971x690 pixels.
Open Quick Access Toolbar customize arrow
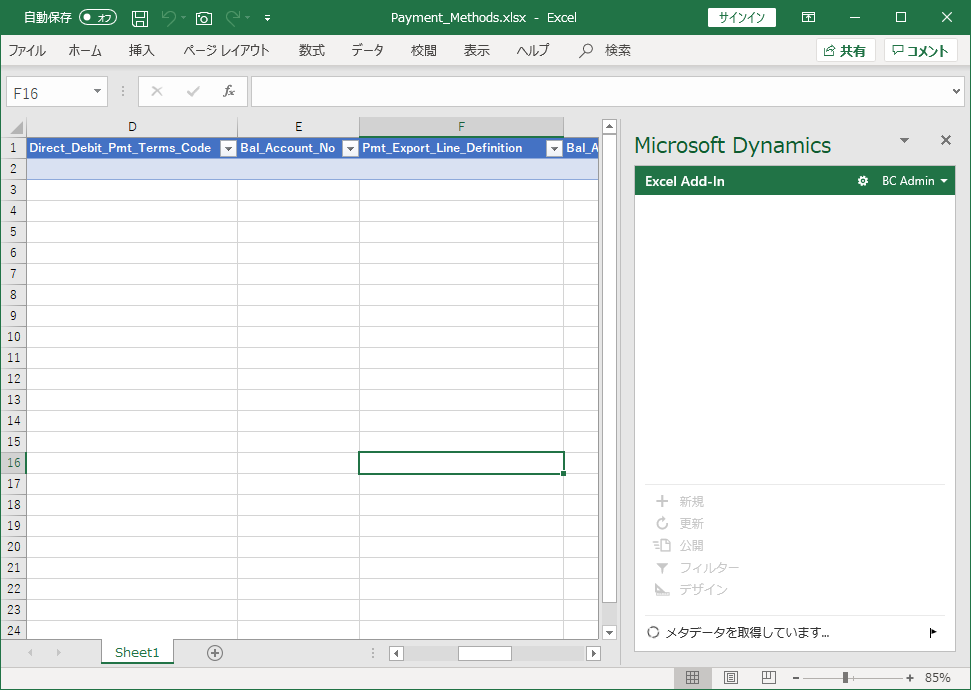268,18
